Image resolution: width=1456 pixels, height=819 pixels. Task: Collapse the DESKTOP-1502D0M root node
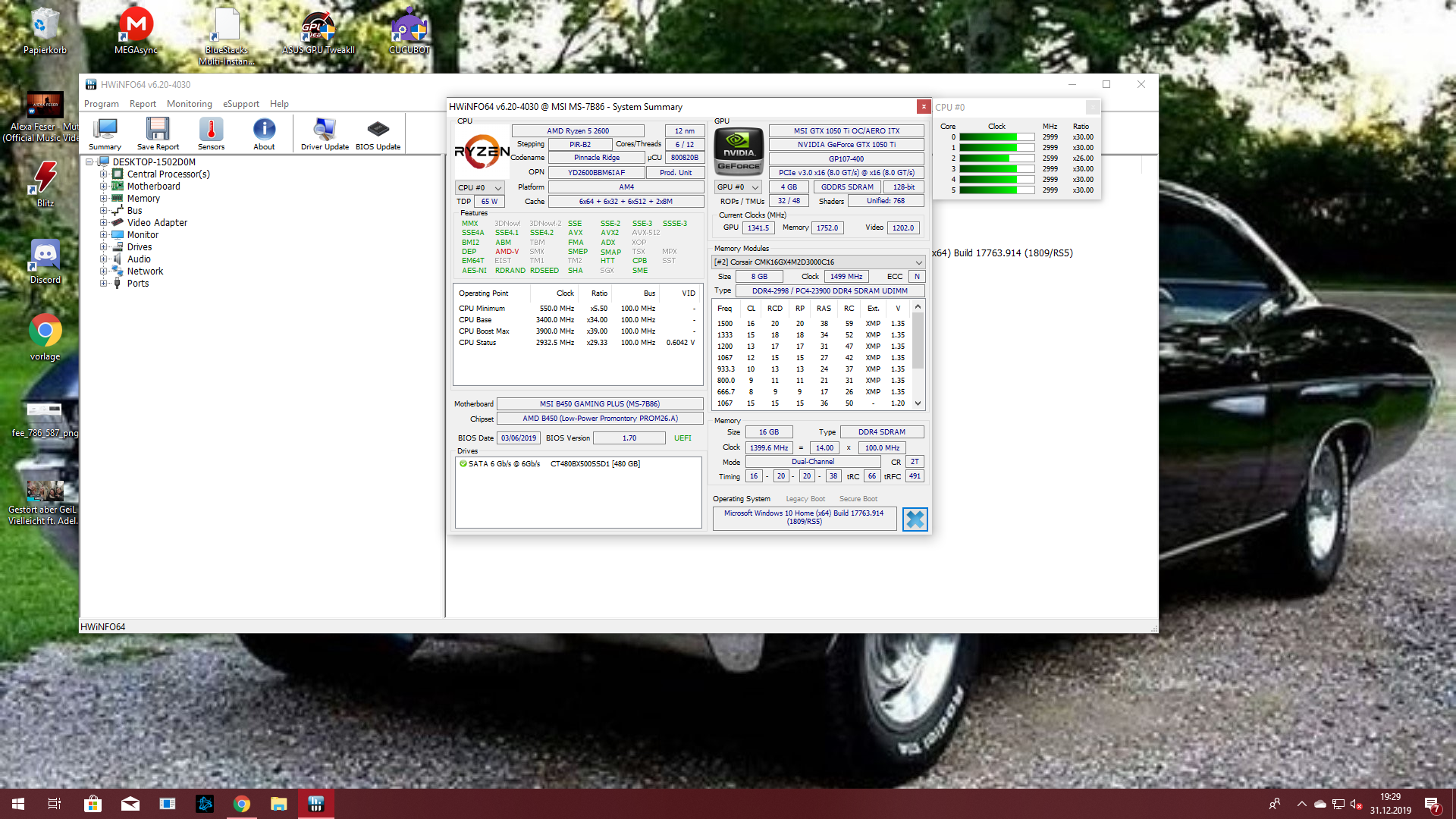[89, 162]
